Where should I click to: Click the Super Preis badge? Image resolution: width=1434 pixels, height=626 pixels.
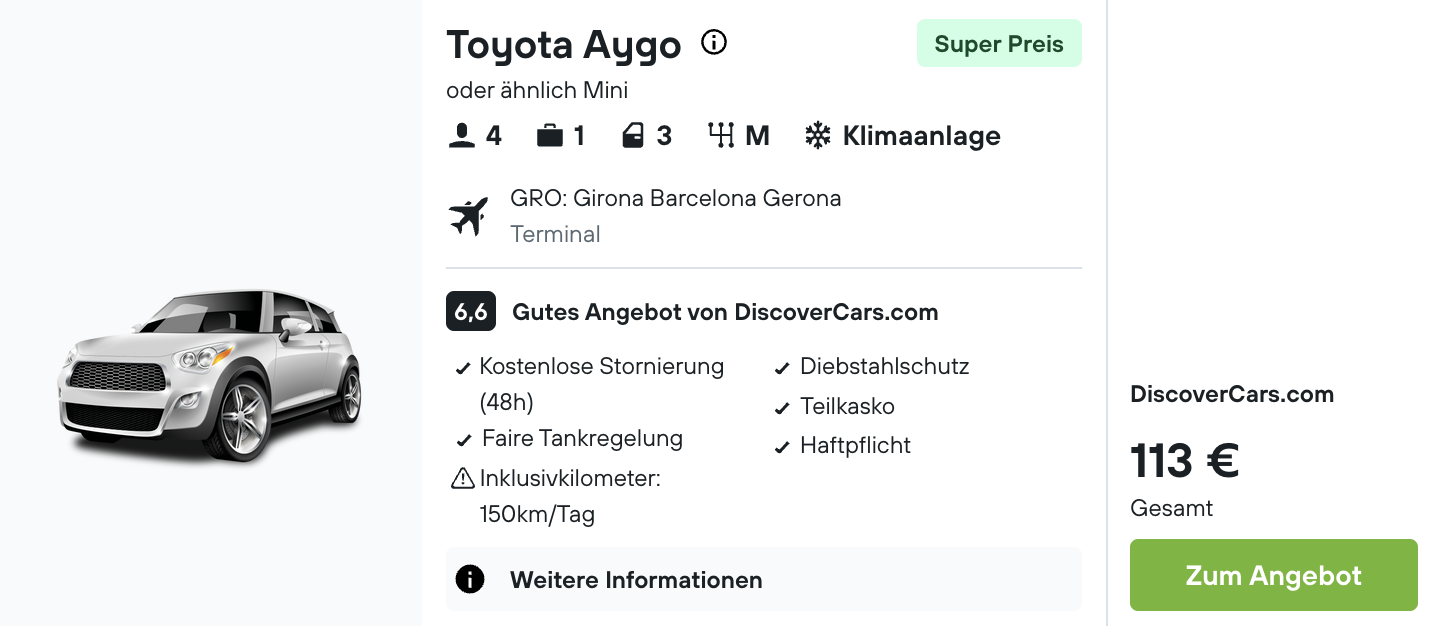[x=999, y=44]
